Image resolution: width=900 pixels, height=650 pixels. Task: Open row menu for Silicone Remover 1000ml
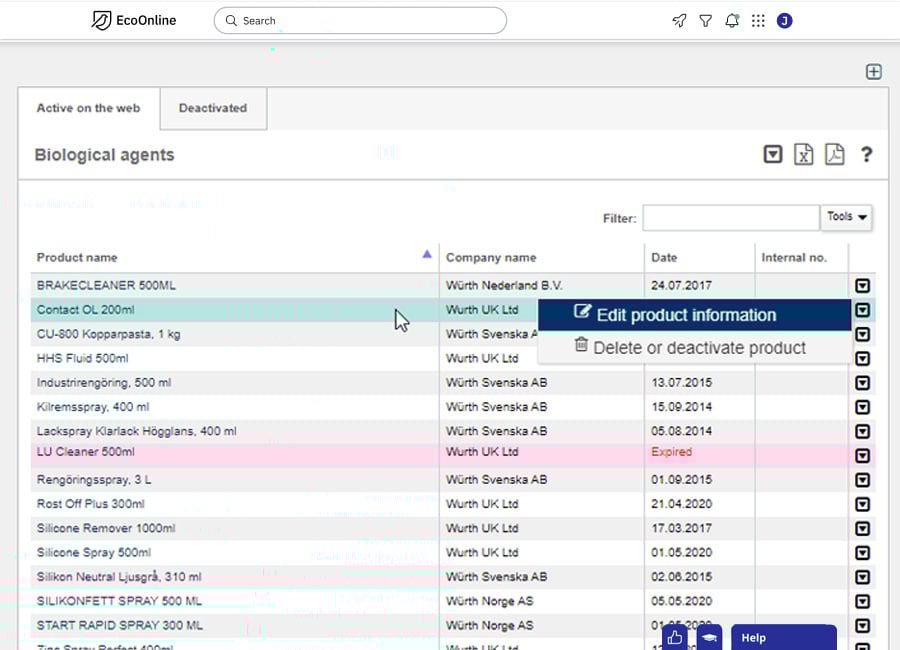862,528
